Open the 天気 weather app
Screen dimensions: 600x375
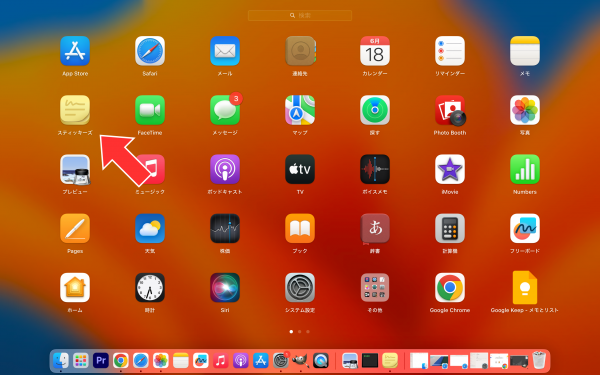point(150,228)
